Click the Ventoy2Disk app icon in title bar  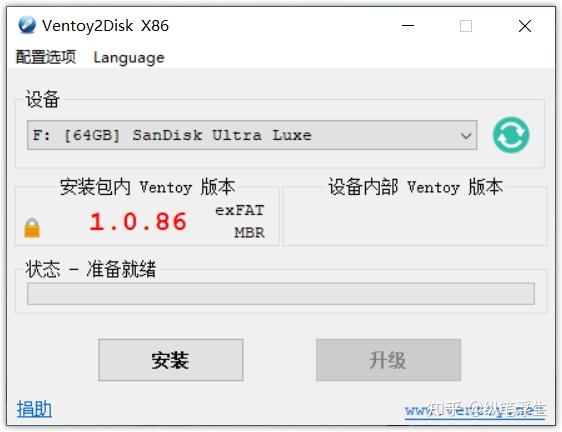click(x=27, y=25)
